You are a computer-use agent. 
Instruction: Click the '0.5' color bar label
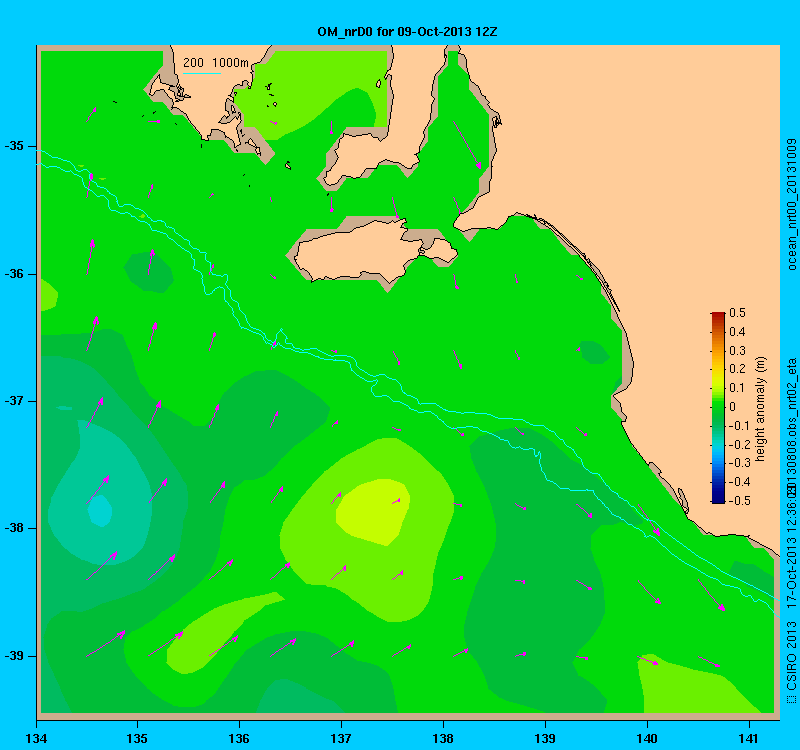737,313
